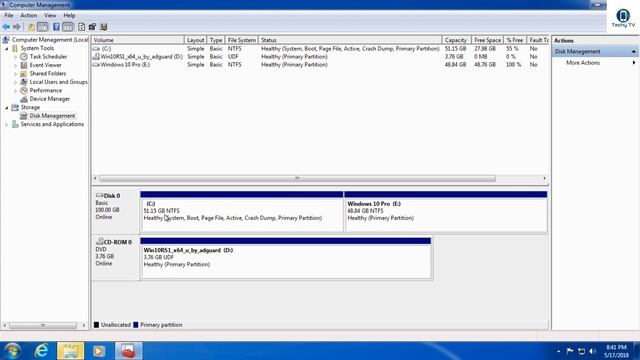Collapse the Storage node

coord(7,108)
